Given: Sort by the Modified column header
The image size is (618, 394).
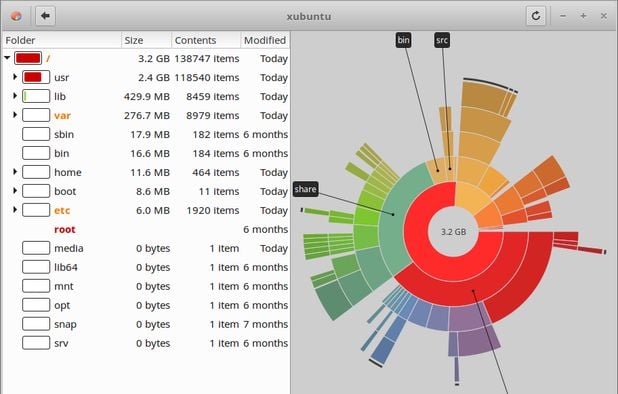Looking at the screenshot, I should click(265, 40).
